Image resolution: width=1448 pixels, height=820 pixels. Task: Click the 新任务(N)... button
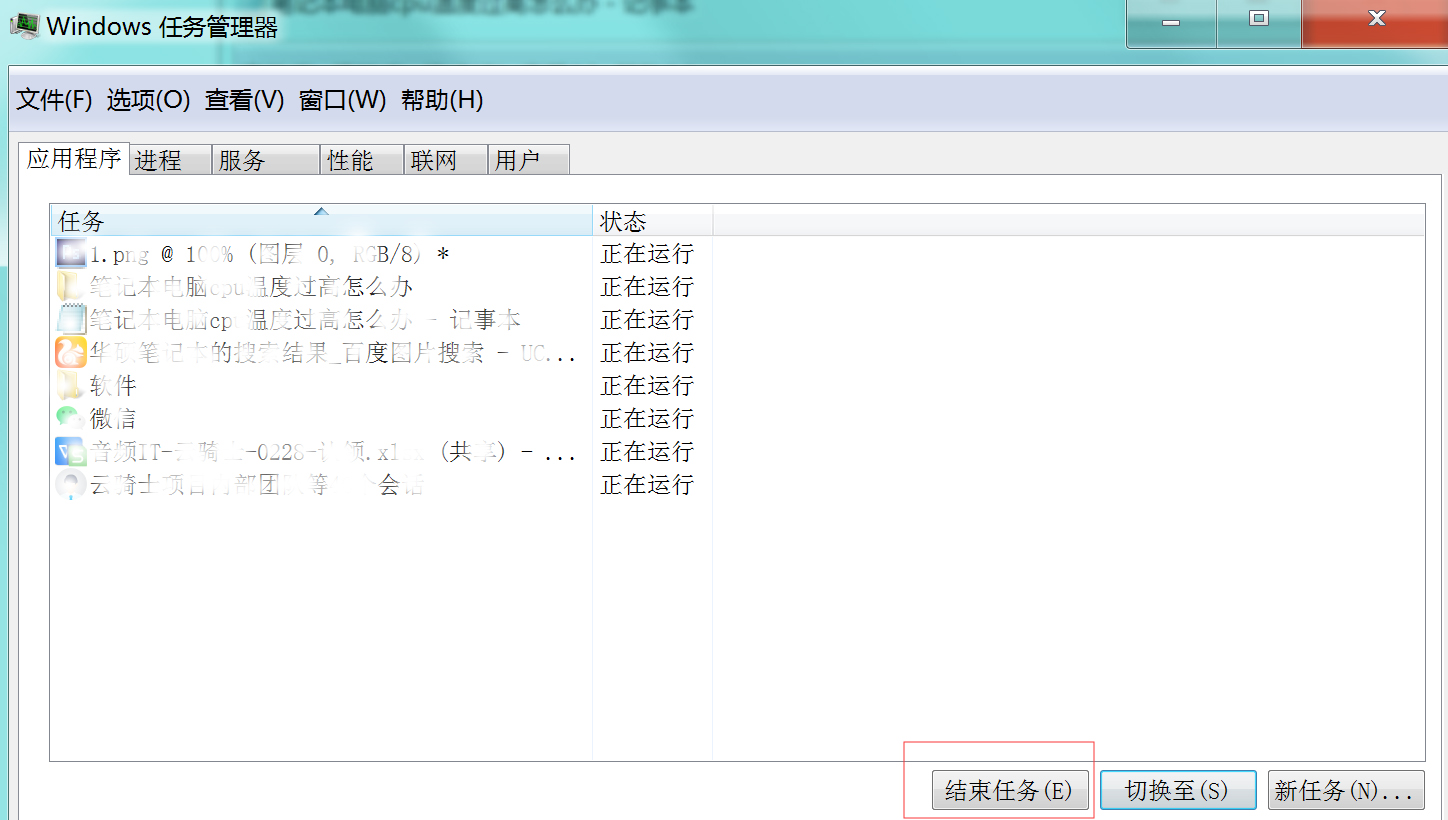point(1346,790)
